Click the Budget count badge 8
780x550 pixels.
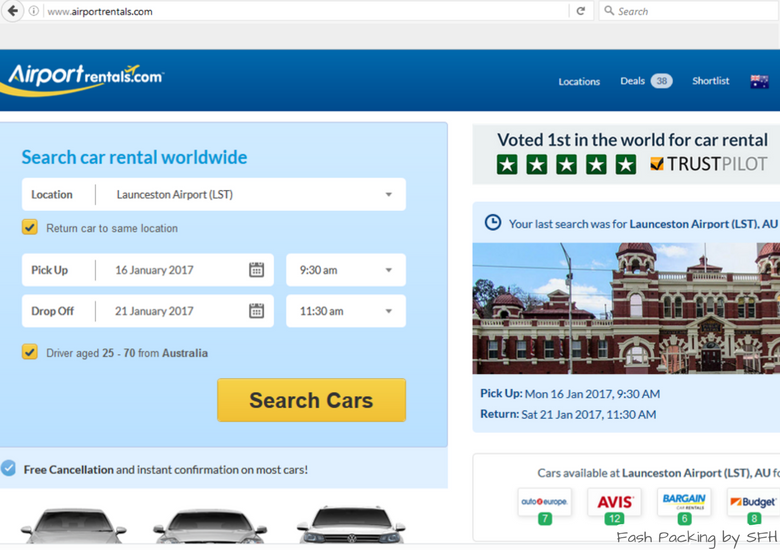click(754, 519)
